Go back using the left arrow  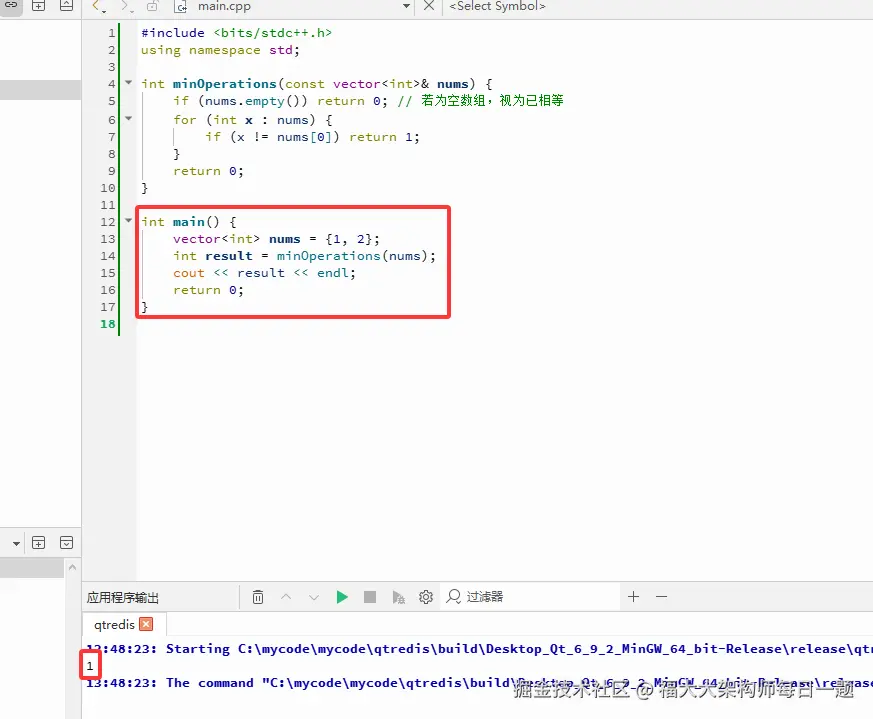tap(97, 6)
